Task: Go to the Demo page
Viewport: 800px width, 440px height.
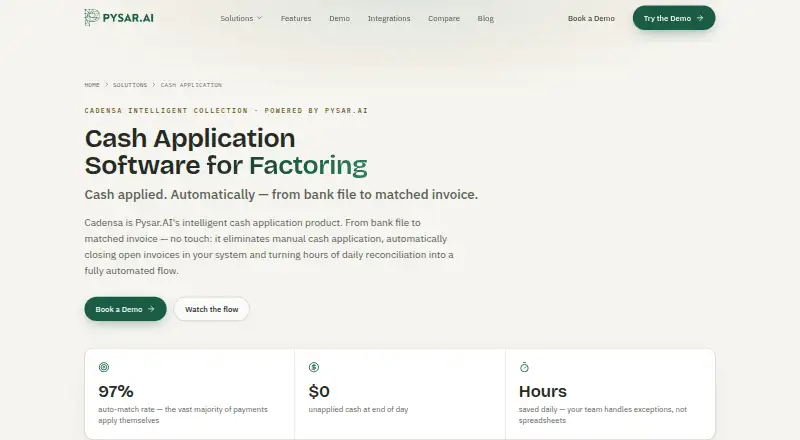Action: [x=339, y=18]
